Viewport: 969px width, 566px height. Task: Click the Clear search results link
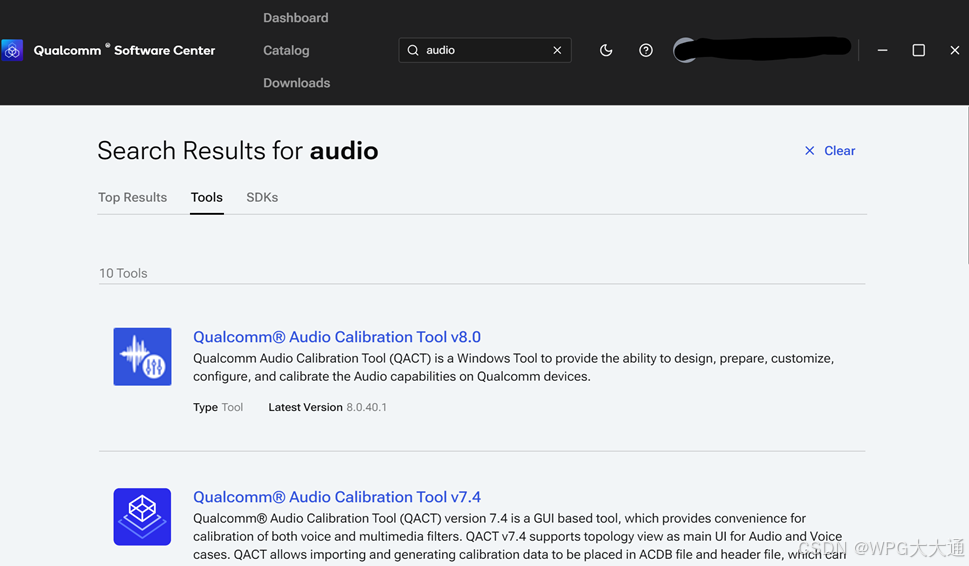829,151
